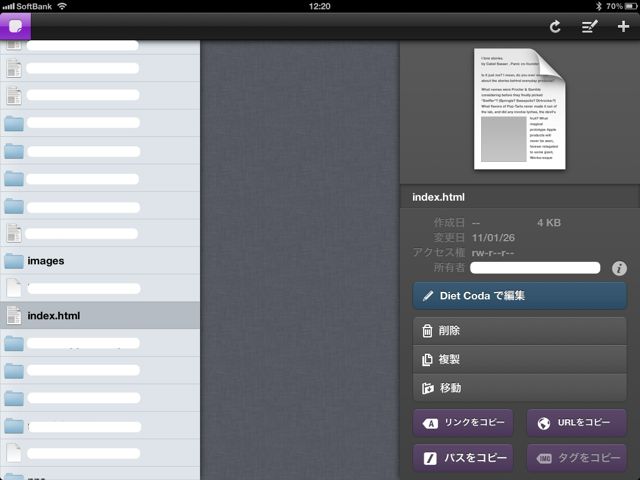This screenshot has width=640, height=480.
Task: Delete file with 削除 button
Action: pyautogui.click(x=520, y=331)
